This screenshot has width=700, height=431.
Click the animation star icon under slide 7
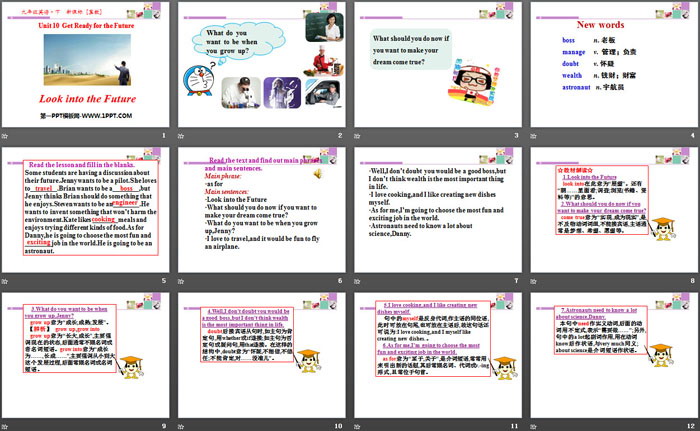[x=357, y=281]
